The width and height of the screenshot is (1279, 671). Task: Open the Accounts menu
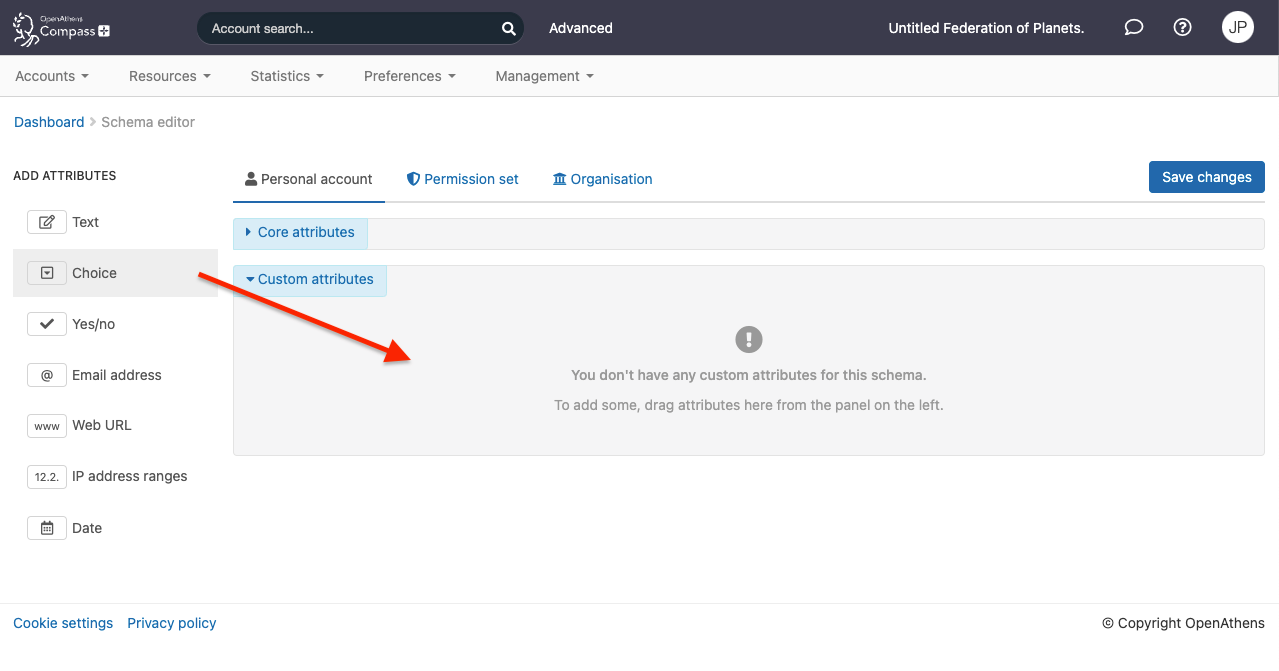(51, 76)
